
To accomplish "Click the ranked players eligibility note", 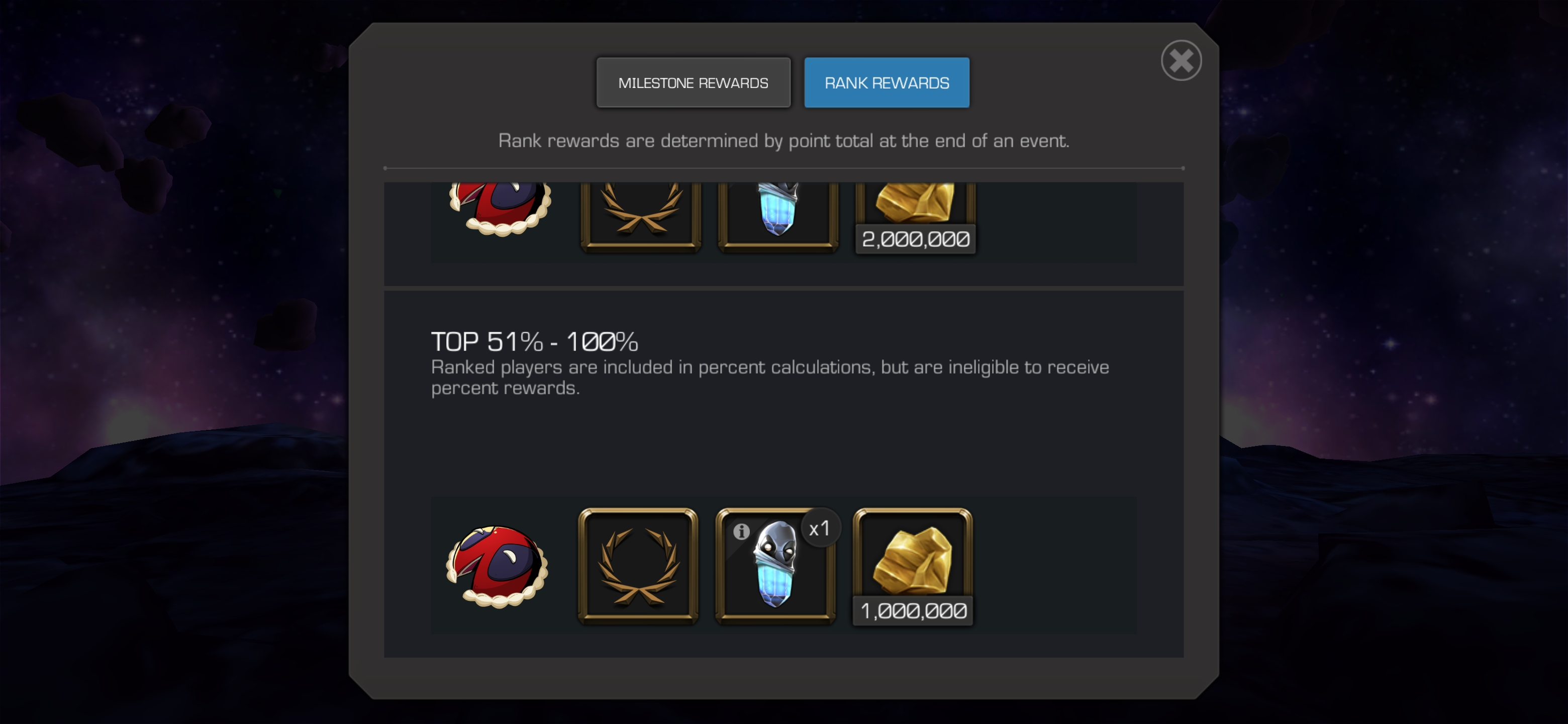I will coord(770,378).
